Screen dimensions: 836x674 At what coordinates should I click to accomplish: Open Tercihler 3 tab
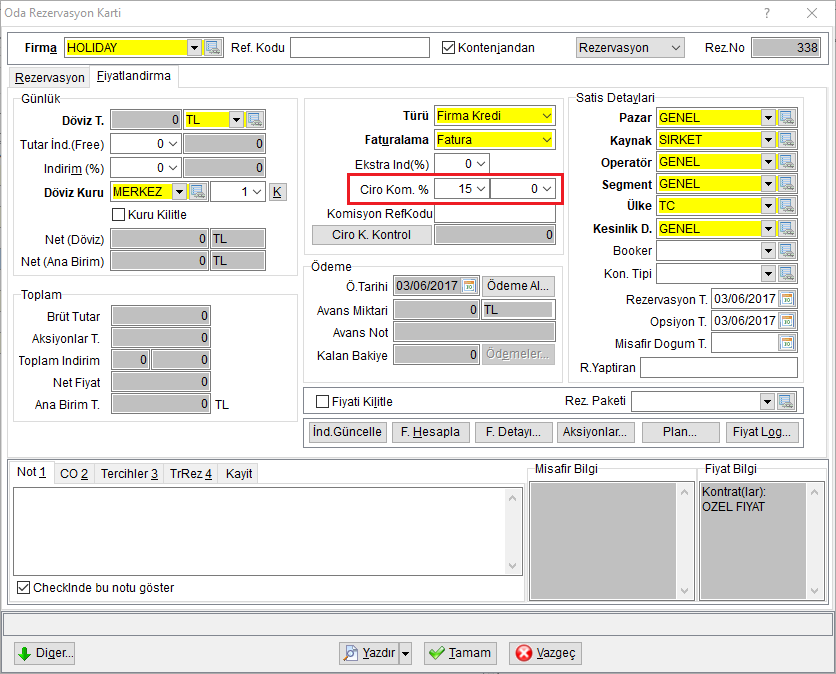(x=130, y=474)
